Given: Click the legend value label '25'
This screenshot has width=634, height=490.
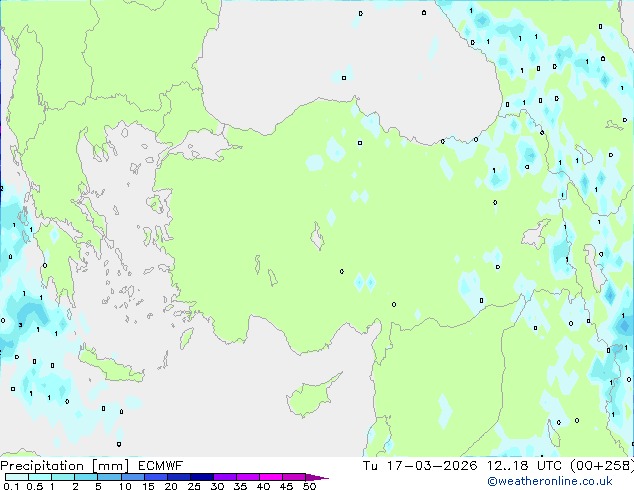Looking at the screenshot, I should point(194,486).
